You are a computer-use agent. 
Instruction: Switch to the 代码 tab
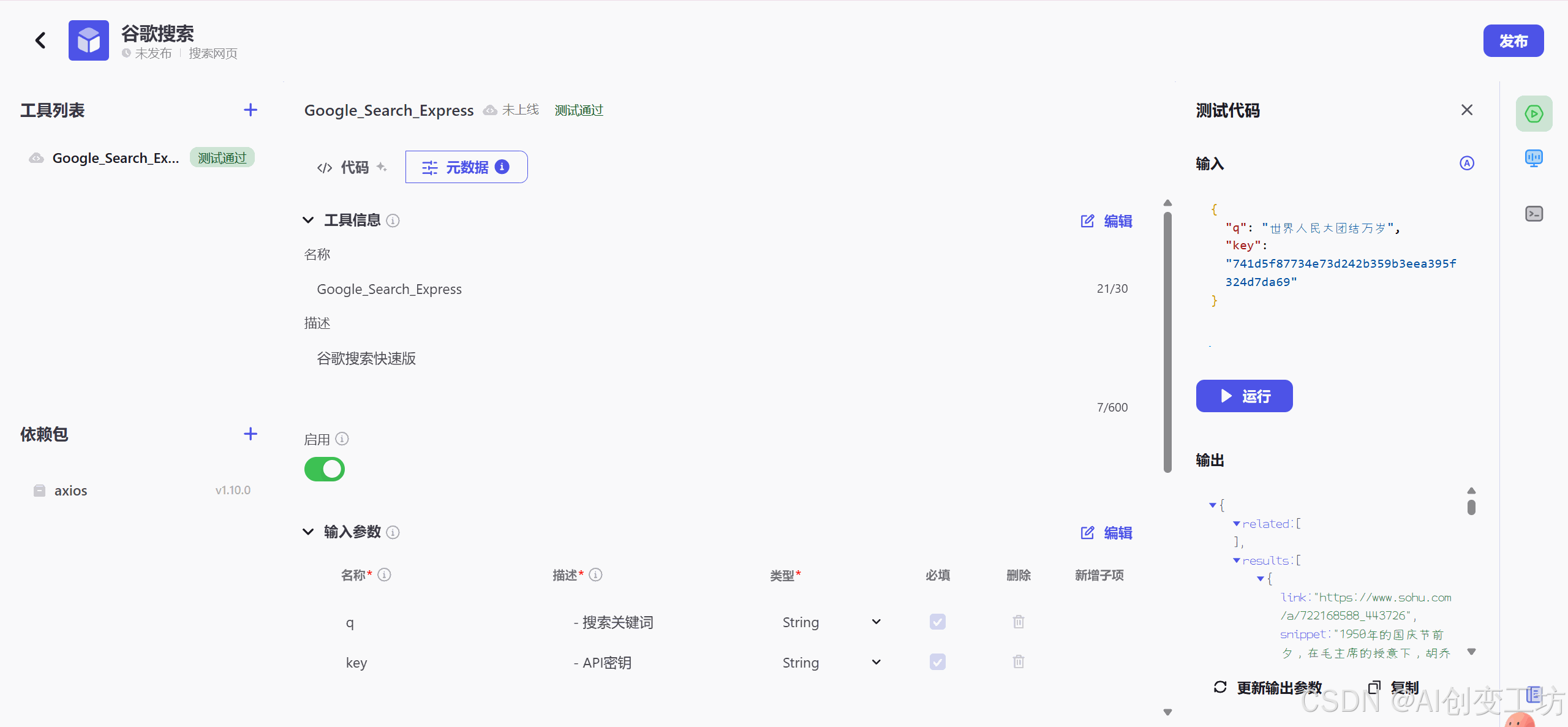point(352,167)
